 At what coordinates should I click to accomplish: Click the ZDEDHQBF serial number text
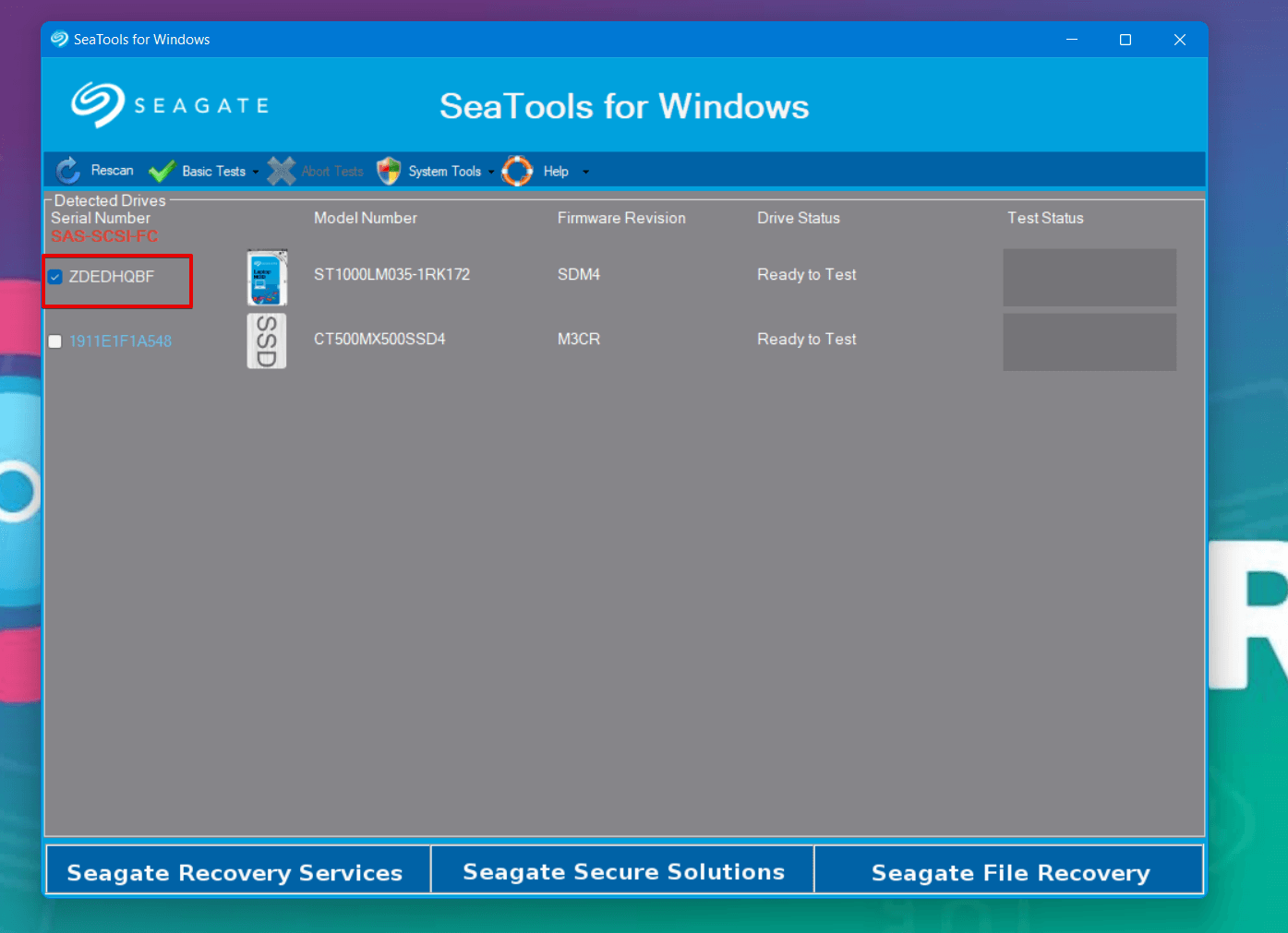[112, 277]
